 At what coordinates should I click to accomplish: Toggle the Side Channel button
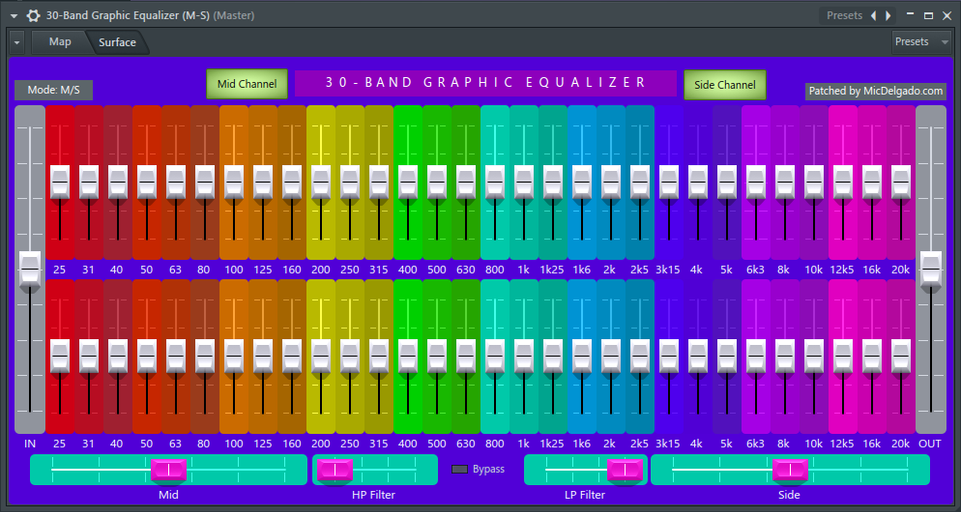[725, 85]
